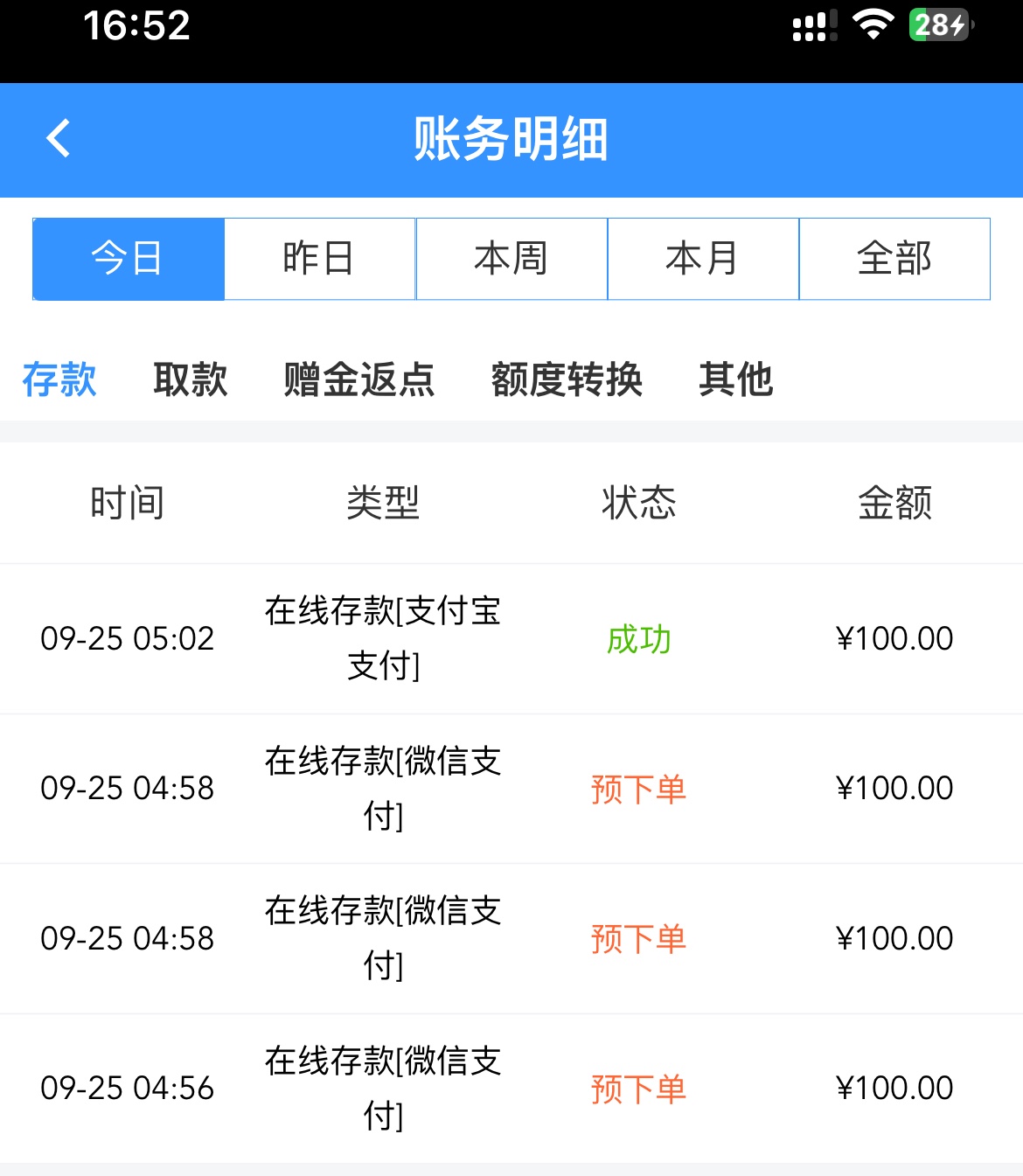The image size is (1023, 1176).
Task: Tap the 时间 column header
Action: click(128, 503)
